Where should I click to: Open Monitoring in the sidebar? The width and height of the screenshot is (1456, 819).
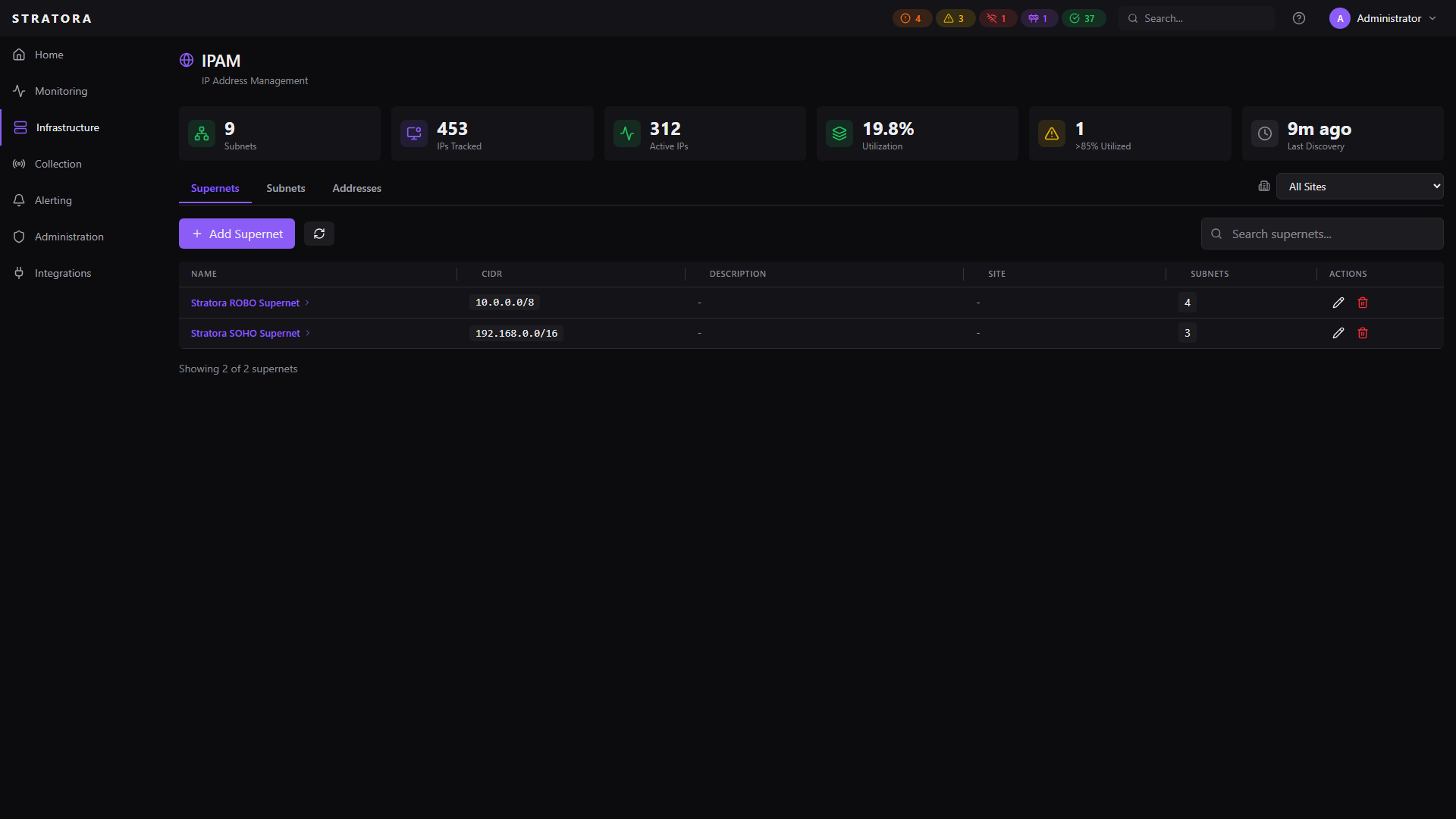coord(61,91)
